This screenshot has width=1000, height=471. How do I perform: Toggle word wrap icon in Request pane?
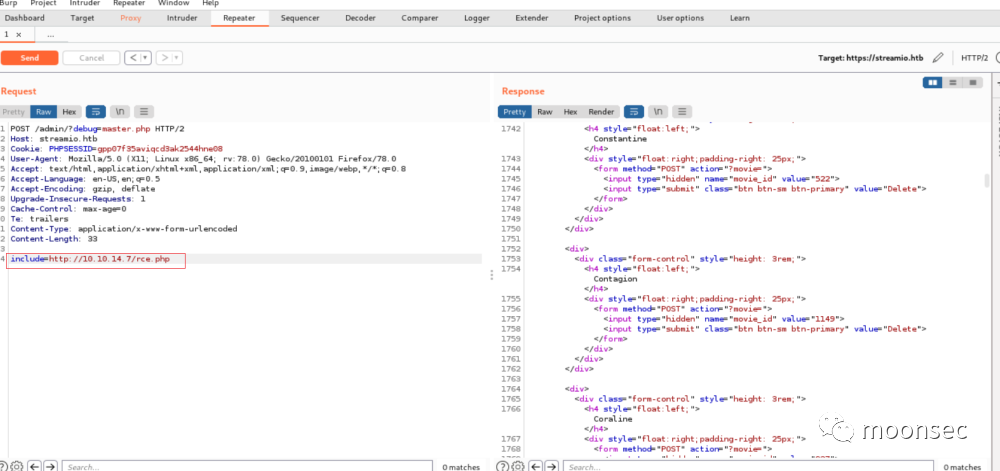pos(96,112)
